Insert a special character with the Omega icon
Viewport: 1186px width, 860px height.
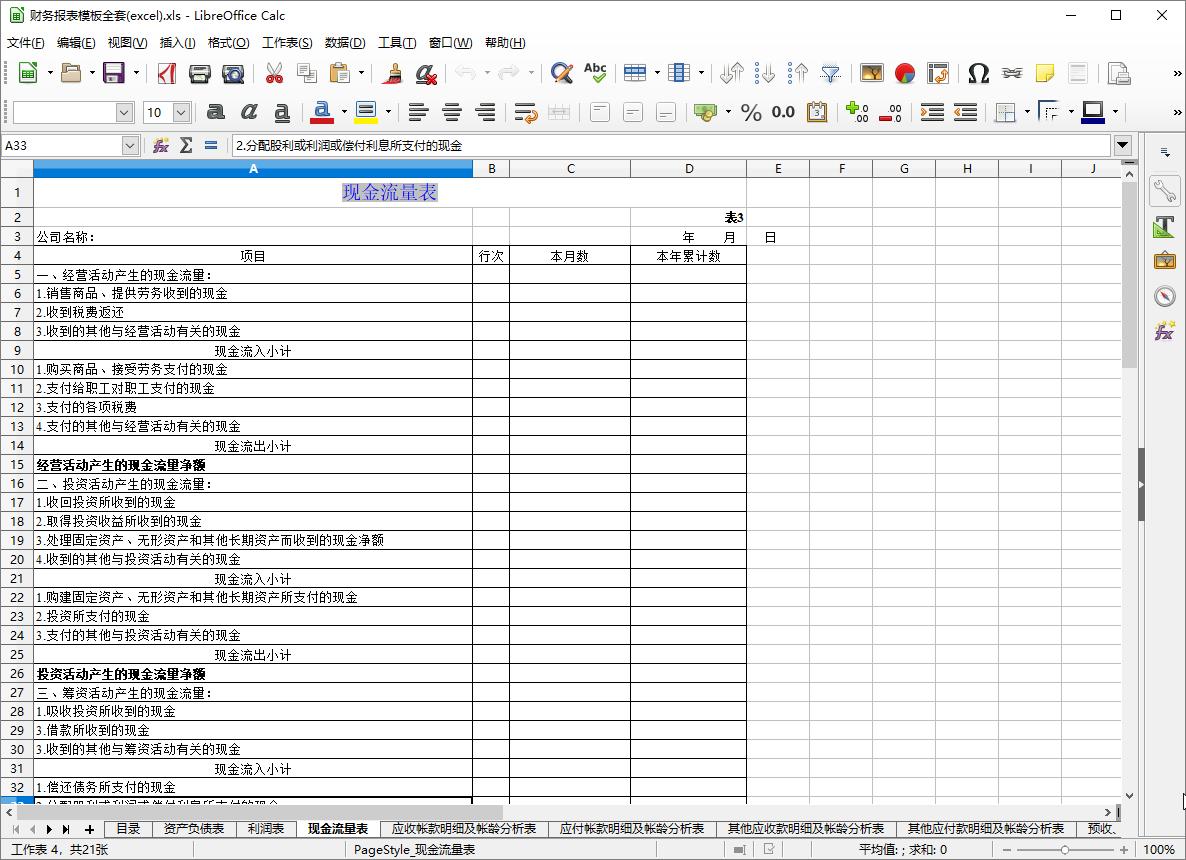click(977, 73)
